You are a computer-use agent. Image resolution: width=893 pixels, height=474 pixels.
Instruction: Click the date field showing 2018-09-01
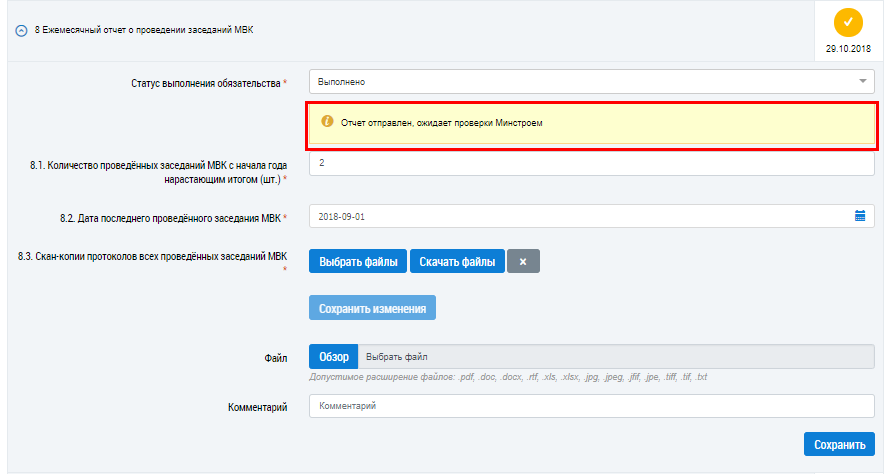point(580,215)
